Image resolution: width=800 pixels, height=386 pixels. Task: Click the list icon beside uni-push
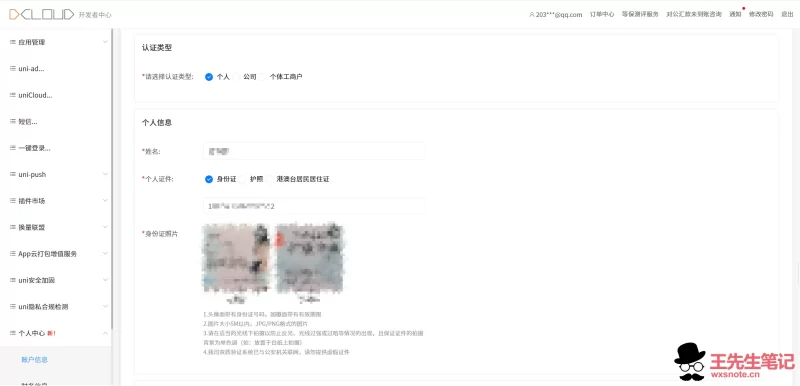13,174
